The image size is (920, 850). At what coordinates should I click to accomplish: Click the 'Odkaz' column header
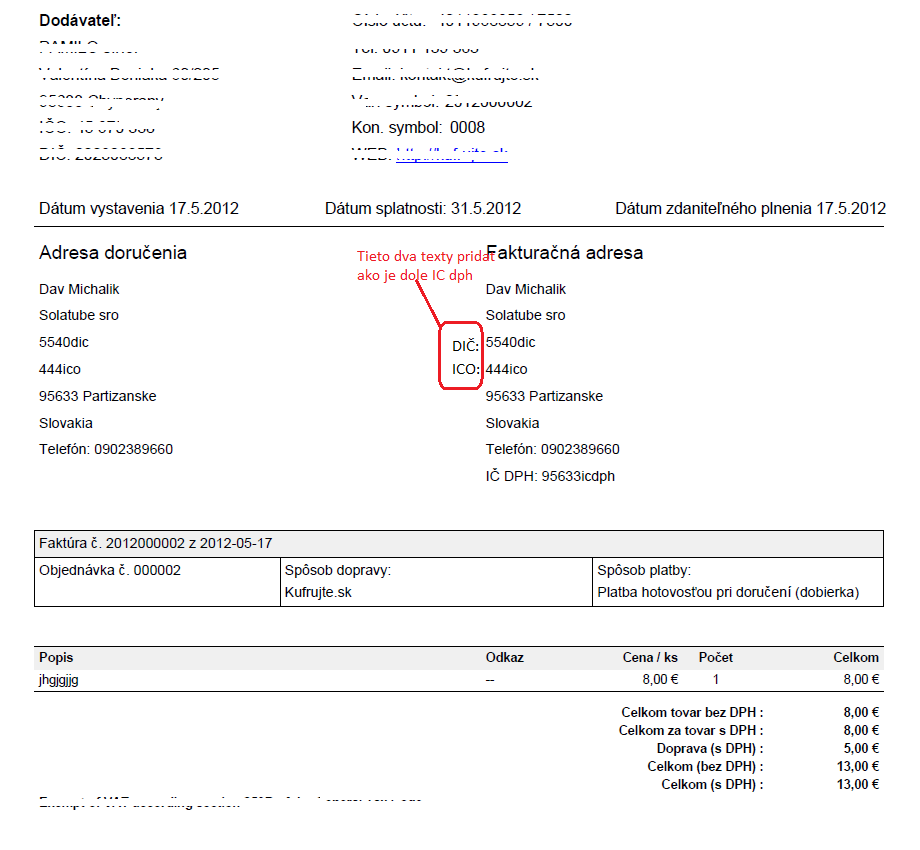coord(505,658)
